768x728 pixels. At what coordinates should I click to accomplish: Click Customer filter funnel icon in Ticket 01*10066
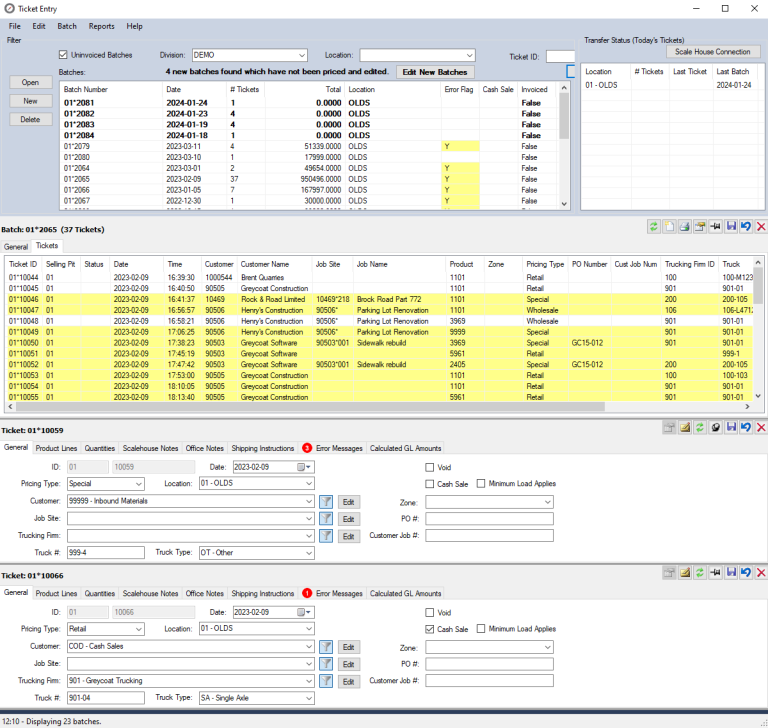point(326,647)
